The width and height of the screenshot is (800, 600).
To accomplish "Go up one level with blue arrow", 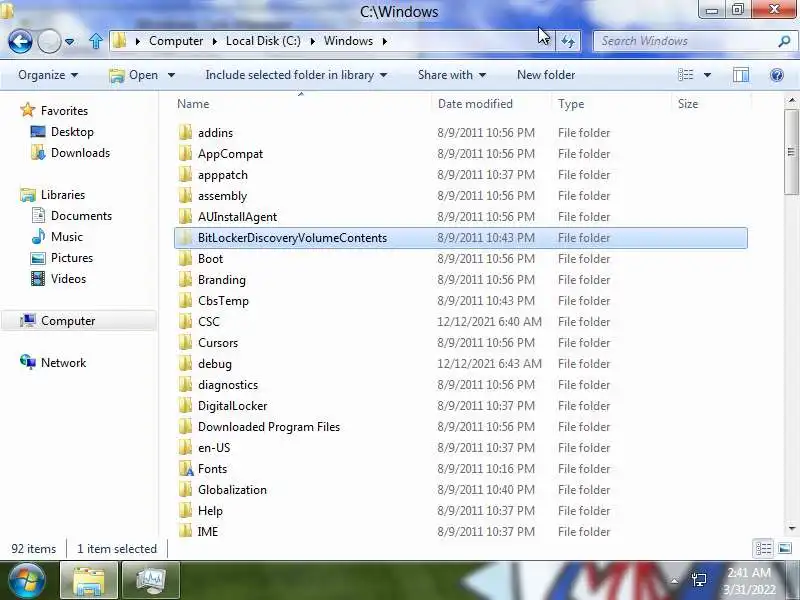I will [95, 41].
